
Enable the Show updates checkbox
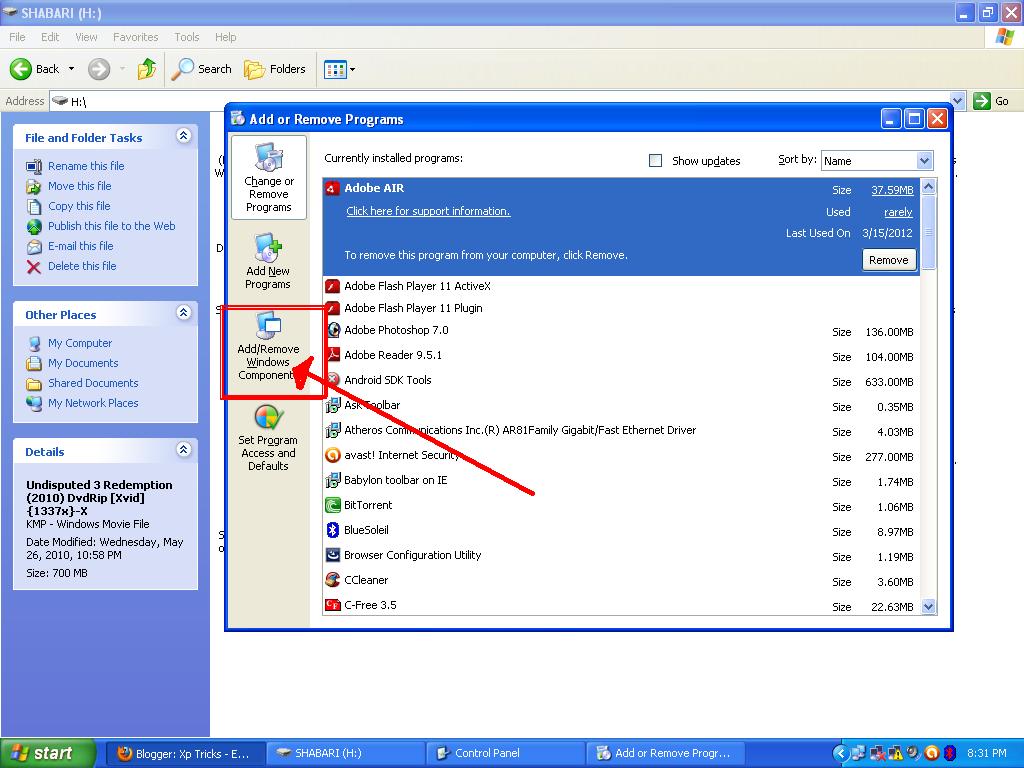pos(655,160)
